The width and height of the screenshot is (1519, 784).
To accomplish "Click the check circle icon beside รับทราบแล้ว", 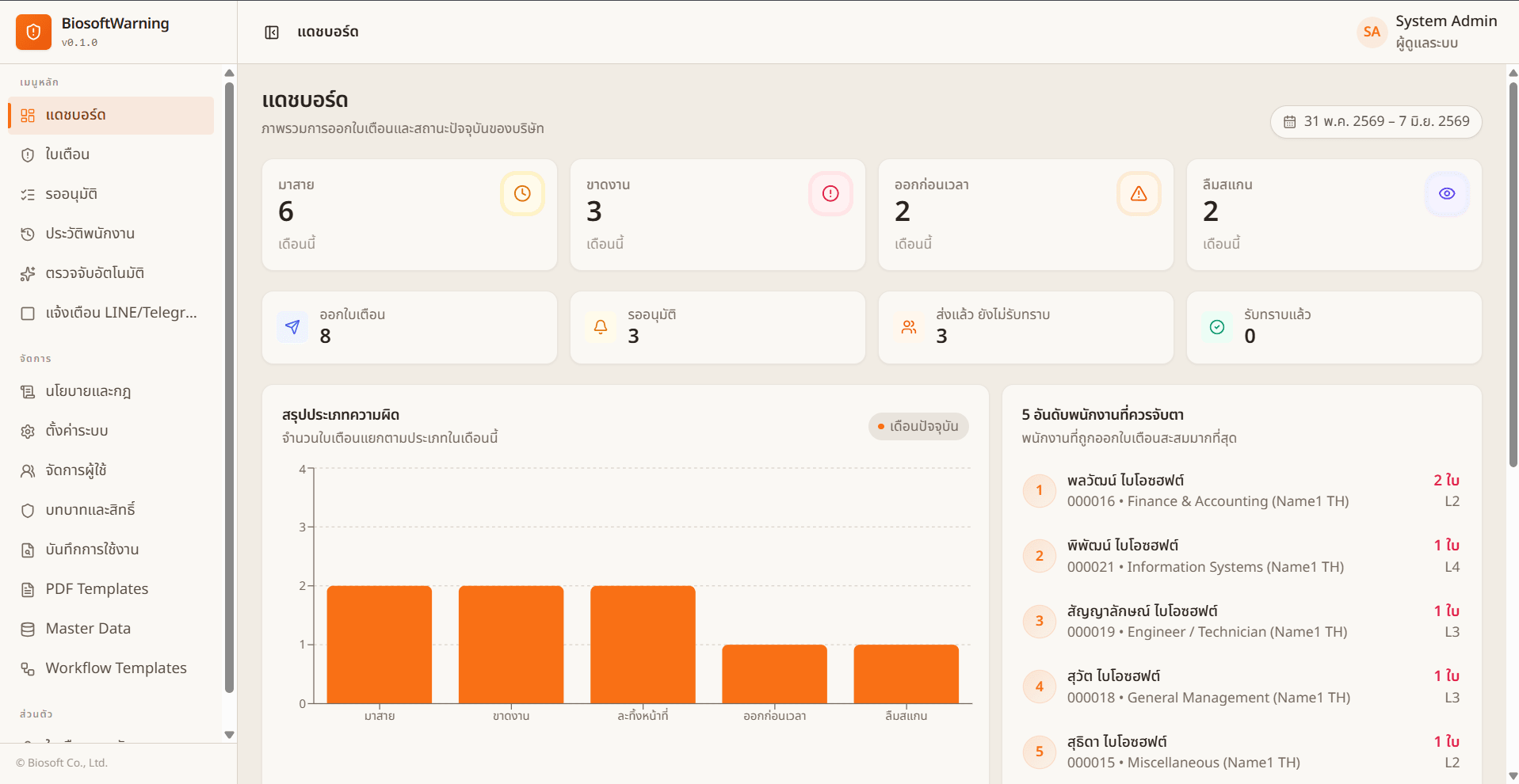I will 1217,327.
